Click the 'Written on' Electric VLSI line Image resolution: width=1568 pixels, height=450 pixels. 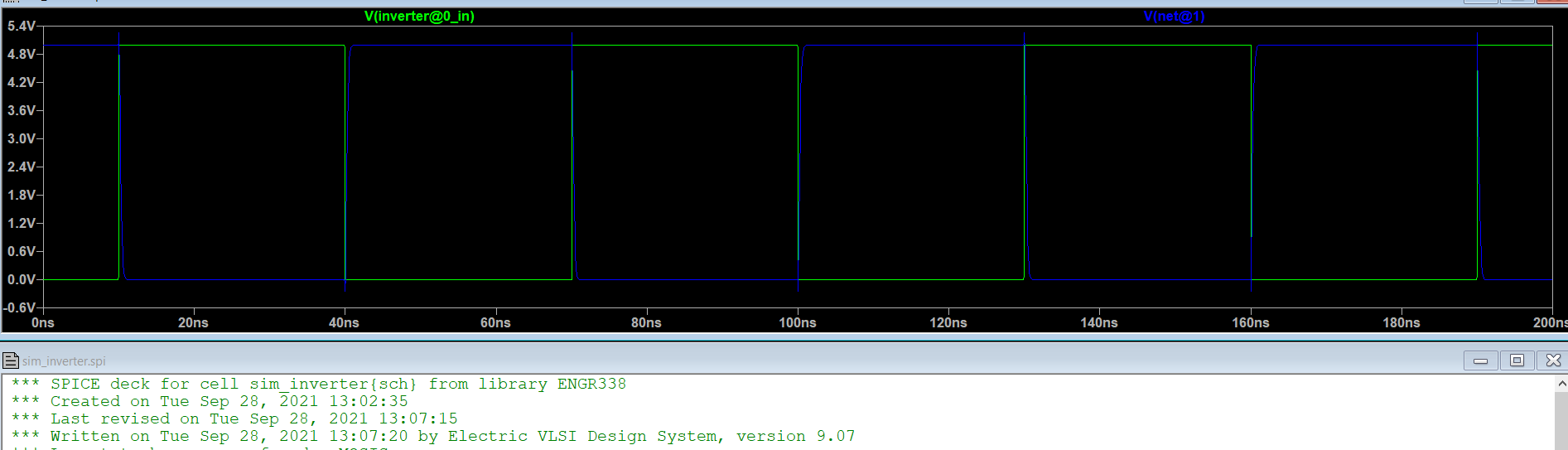click(x=452, y=436)
